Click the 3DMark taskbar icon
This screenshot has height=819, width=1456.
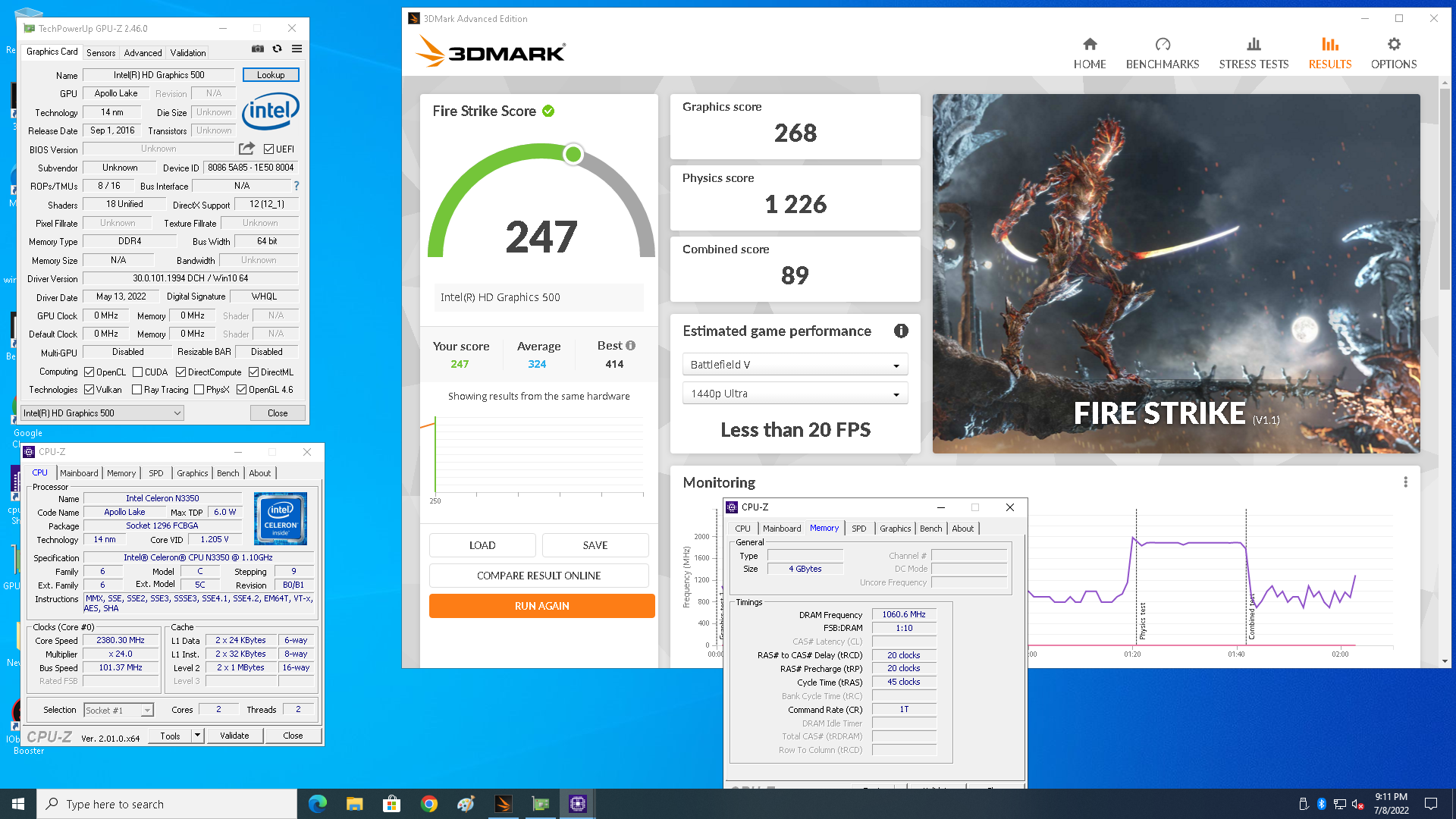503,804
